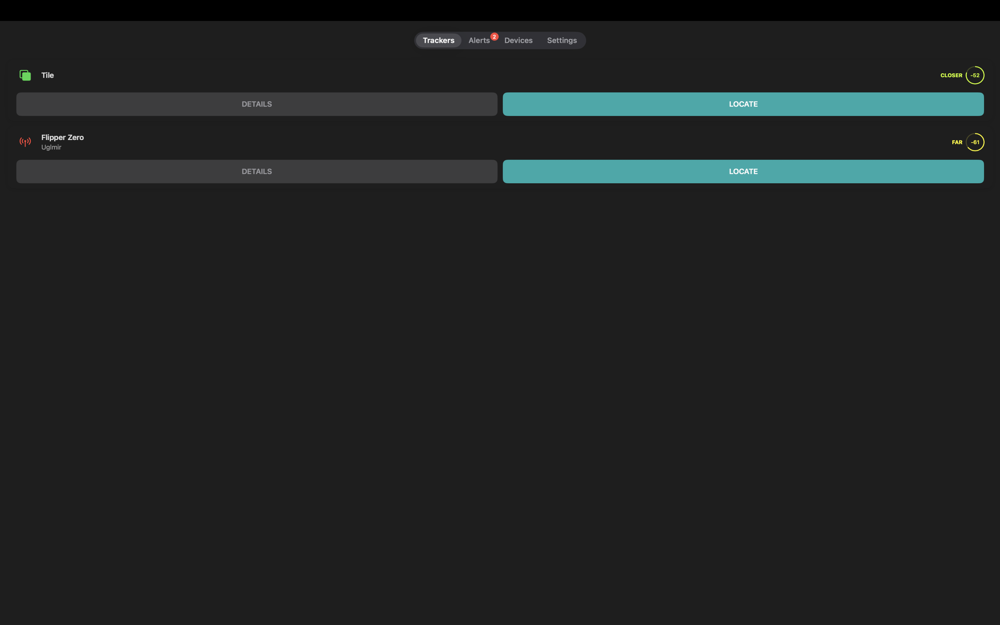This screenshot has height=625, width=1000.
Task: Click the green Tile tracker icon
Action: (x=25, y=75)
